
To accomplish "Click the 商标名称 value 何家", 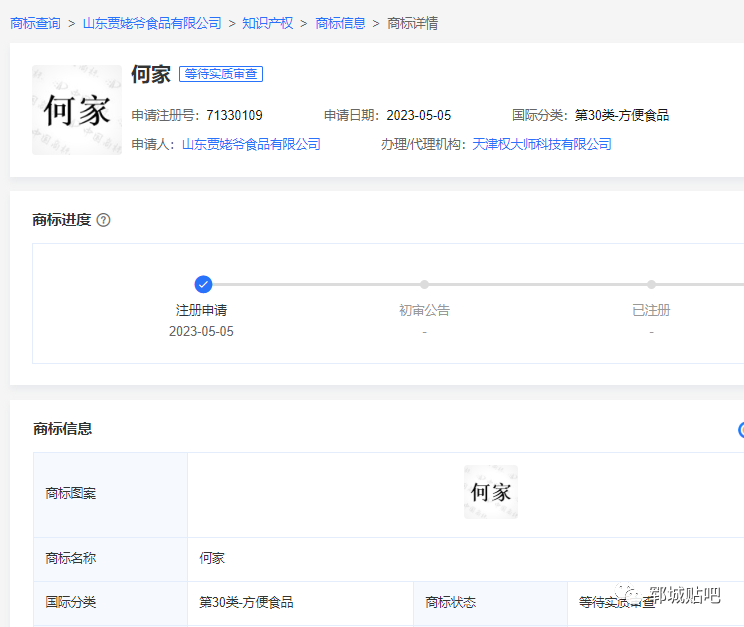I will click(x=212, y=558).
